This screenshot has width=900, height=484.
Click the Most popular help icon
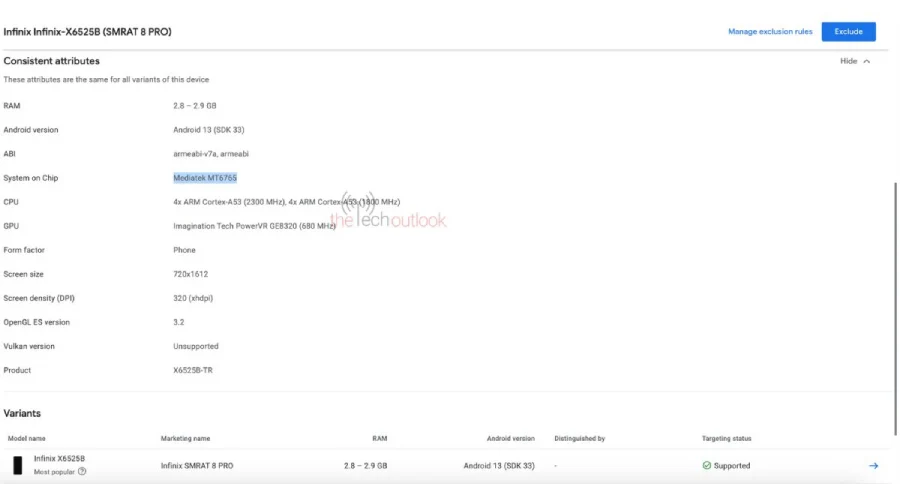pos(82,471)
